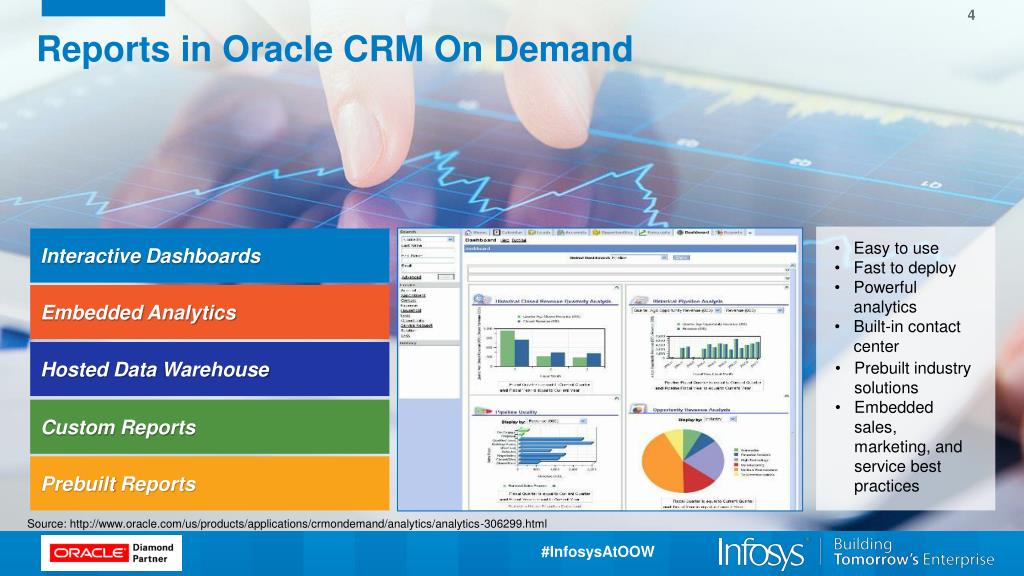The image size is (1024, 576).
Task: Open the Forecasts tab in CRM screenshot
Action: point(655,232)
